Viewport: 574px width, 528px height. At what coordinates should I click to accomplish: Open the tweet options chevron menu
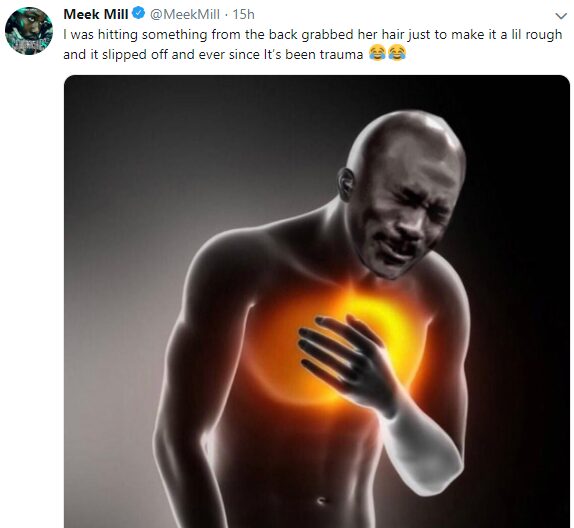pyautogui.click(x=561, y=16)
